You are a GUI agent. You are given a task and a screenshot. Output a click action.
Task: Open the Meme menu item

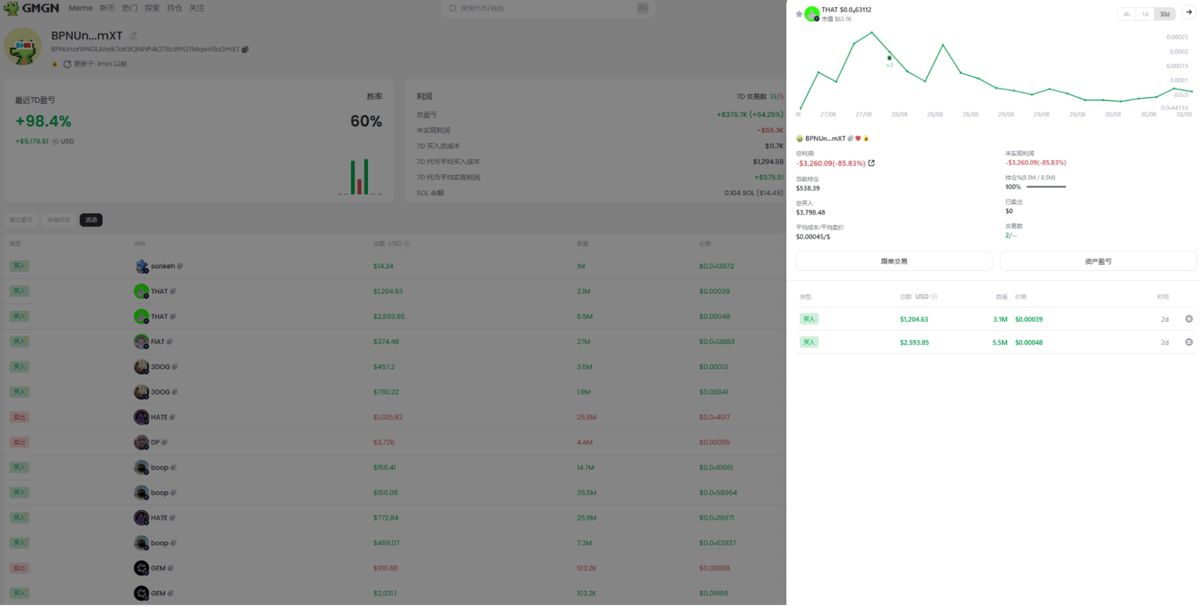(x=80, y=8)
